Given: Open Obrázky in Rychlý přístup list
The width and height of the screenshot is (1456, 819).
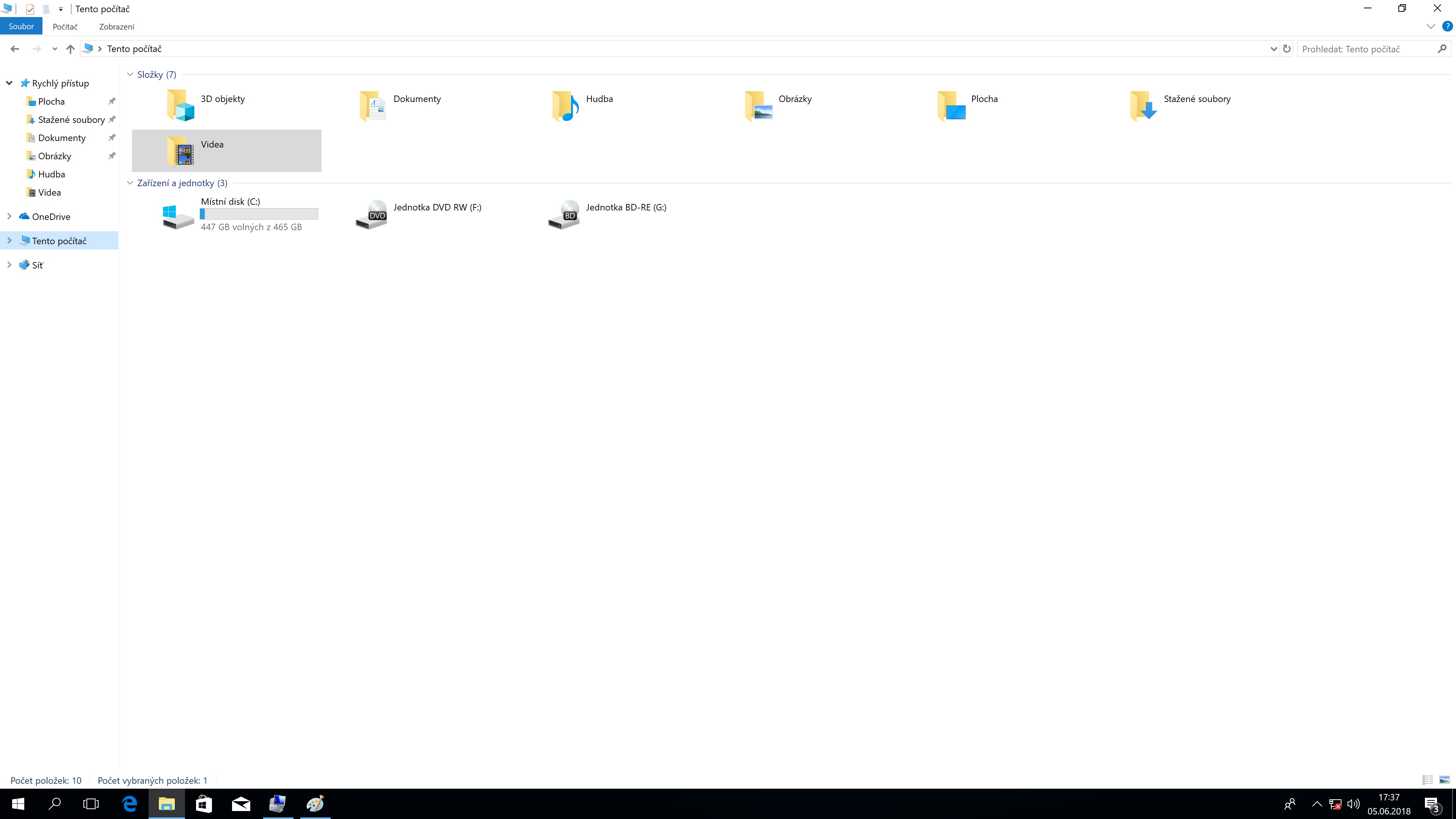Looking at the screenshot, I should [54, 156].
